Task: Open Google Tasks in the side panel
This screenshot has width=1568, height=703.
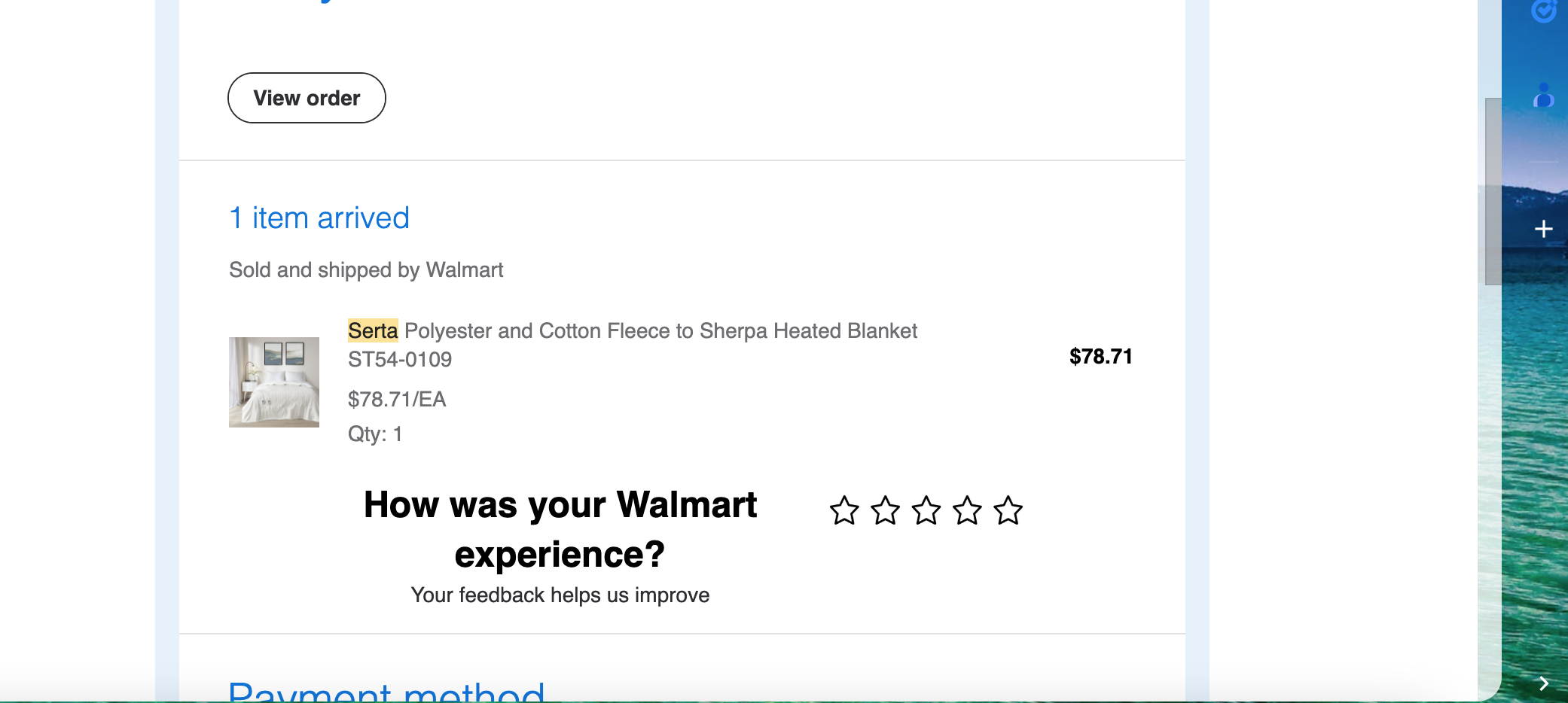Action: pos(1544,11)
